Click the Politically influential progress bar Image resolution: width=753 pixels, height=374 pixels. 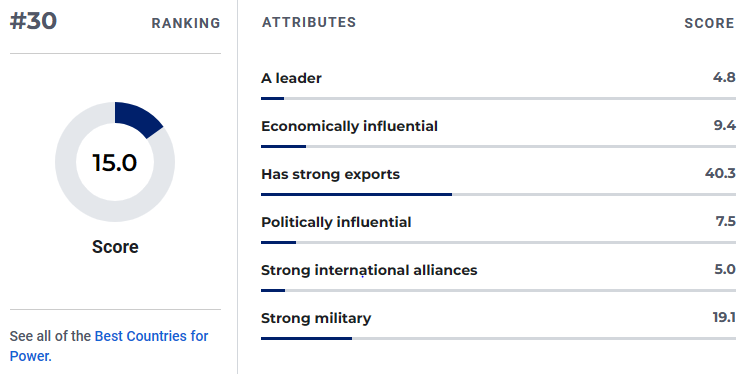tap(498, 242)
